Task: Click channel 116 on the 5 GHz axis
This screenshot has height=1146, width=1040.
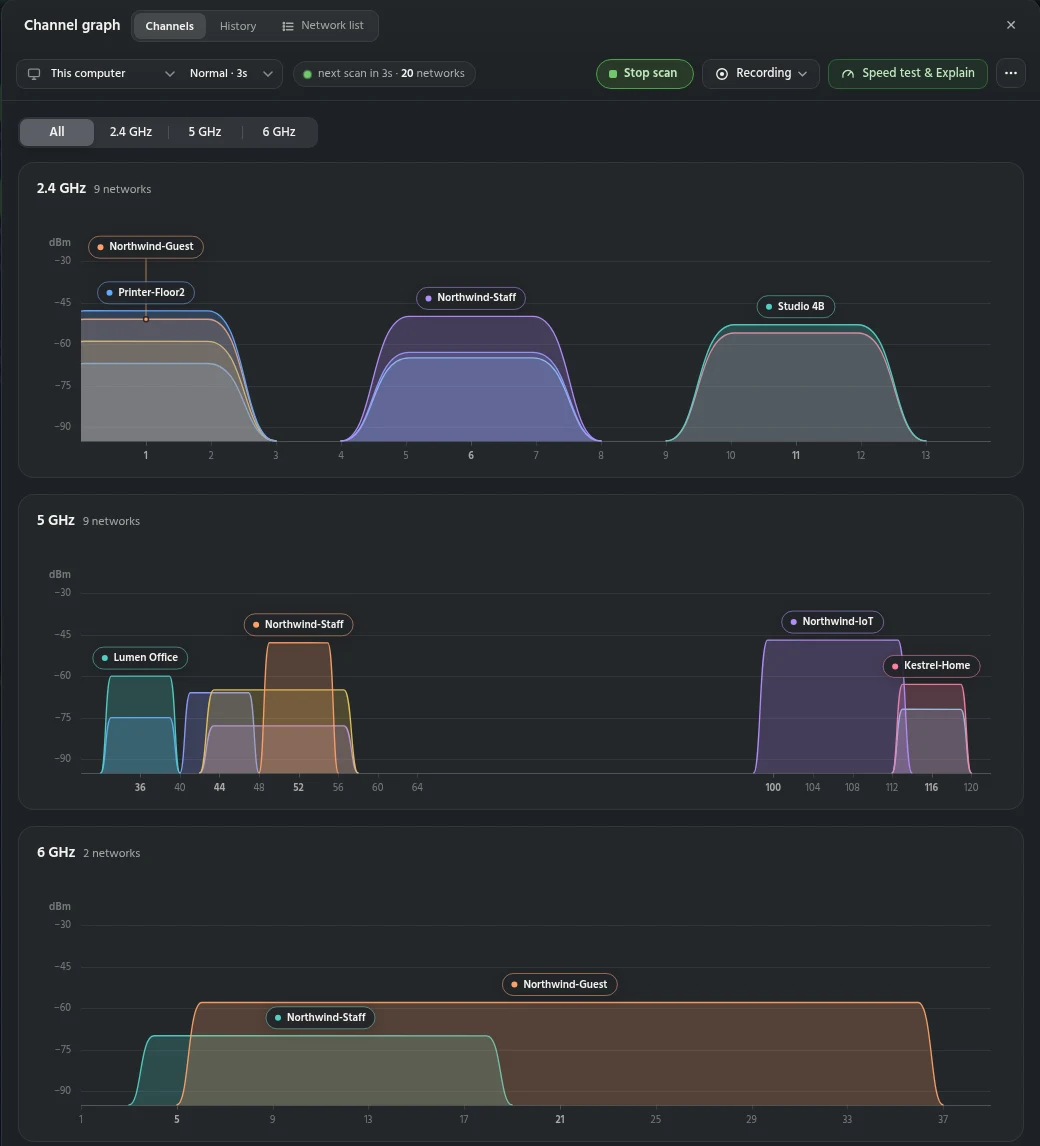Action: tap(931, 787)
